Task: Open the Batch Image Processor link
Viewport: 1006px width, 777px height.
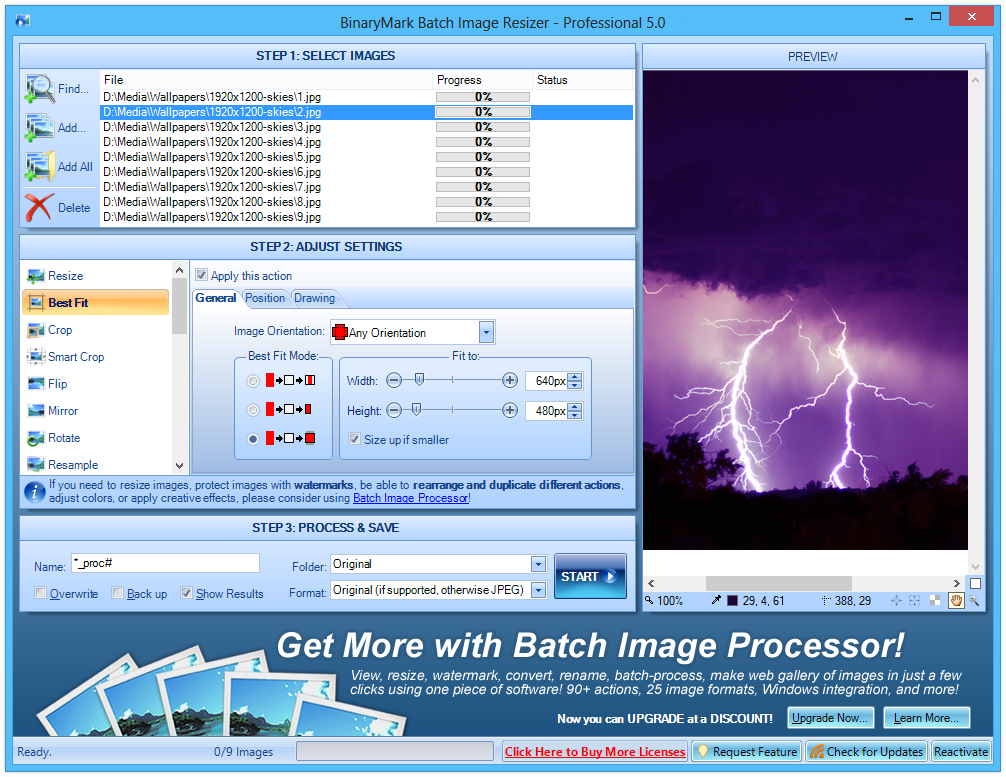Action: (410, 498)
